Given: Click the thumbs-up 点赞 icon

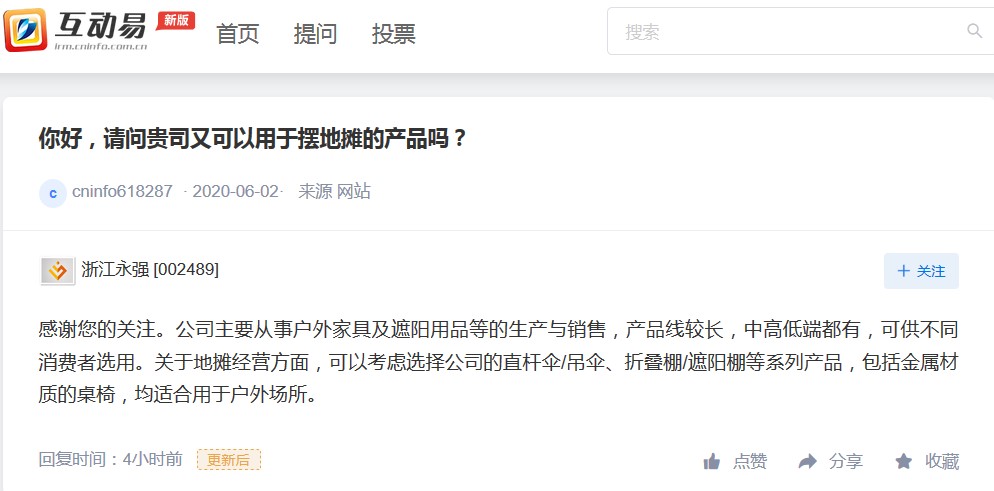Looking at the screenshot, I should pos(712,461).
